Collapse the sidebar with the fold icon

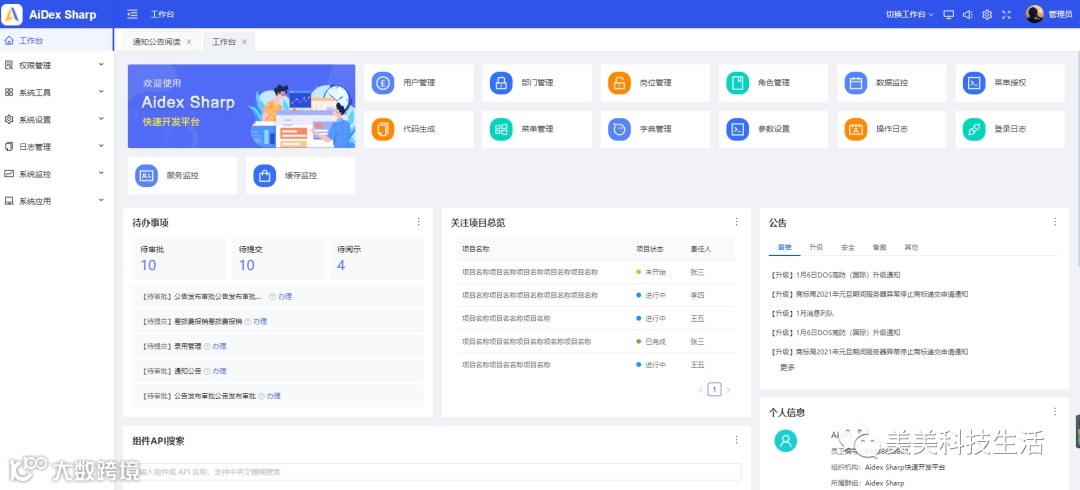pyautogui.click(x=133, y=14)
